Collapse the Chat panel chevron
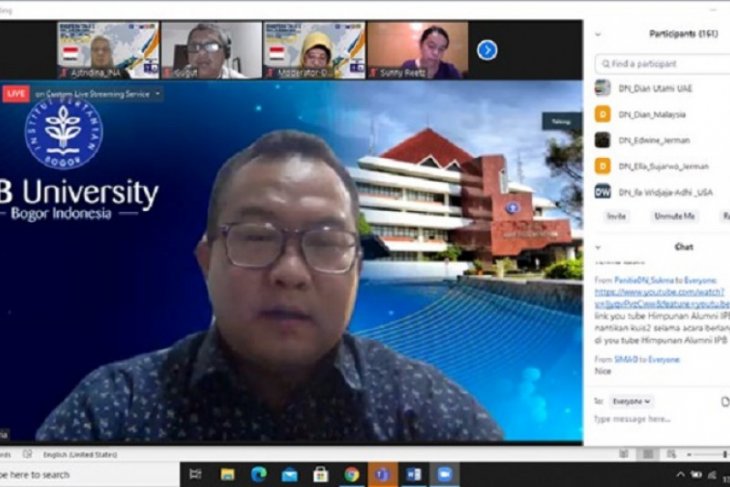This screenshot has width=730, height=487. pos(598,247)
